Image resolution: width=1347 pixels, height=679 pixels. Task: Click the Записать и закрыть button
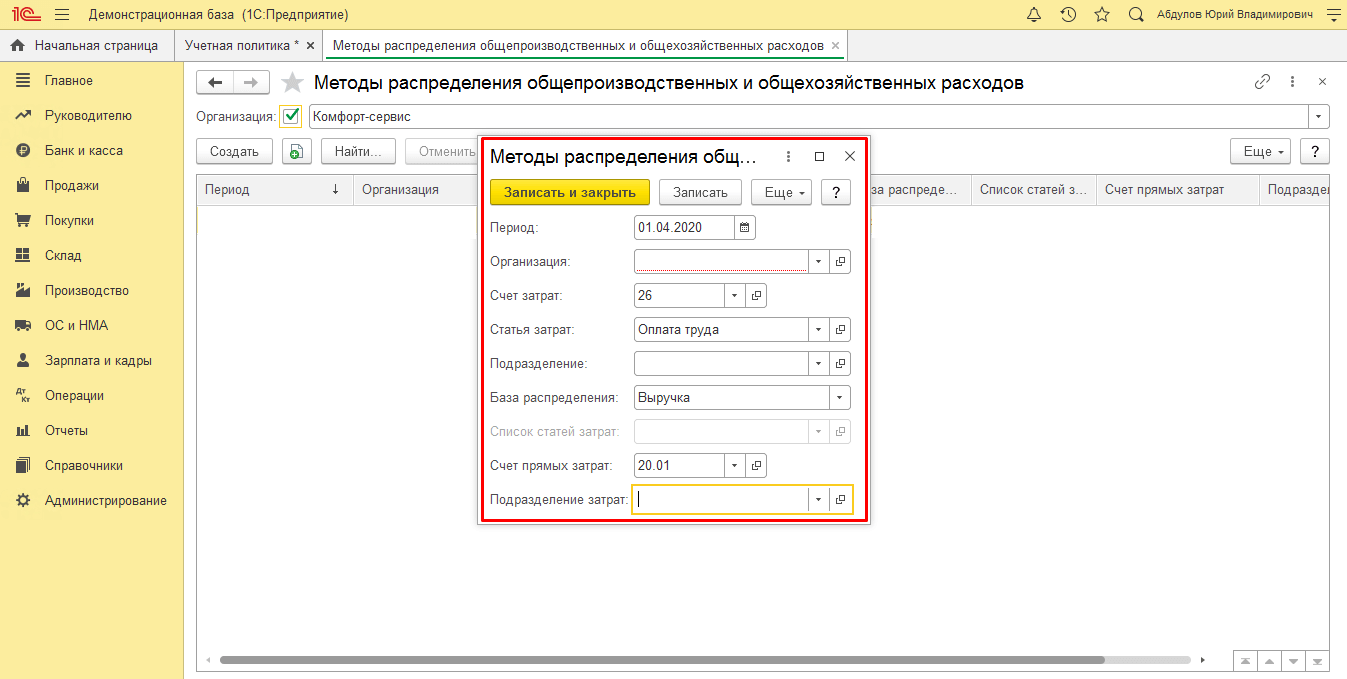coord(569,192)
